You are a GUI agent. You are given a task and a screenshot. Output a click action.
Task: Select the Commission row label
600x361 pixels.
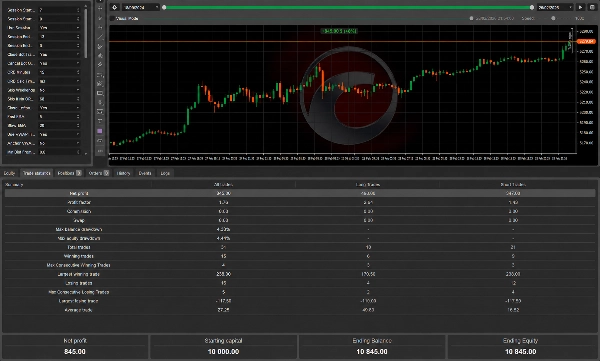[x=79, y=211]
